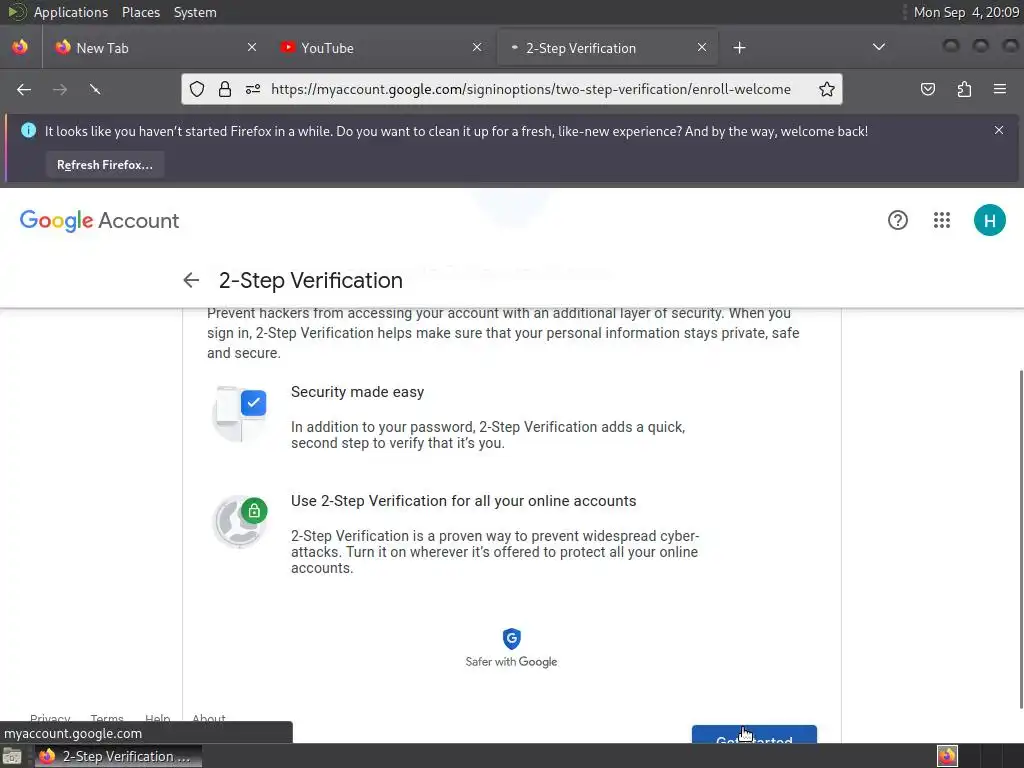The image size is (1024, 768).
Task: Show site security padlock information
Action: pos(225,89)
